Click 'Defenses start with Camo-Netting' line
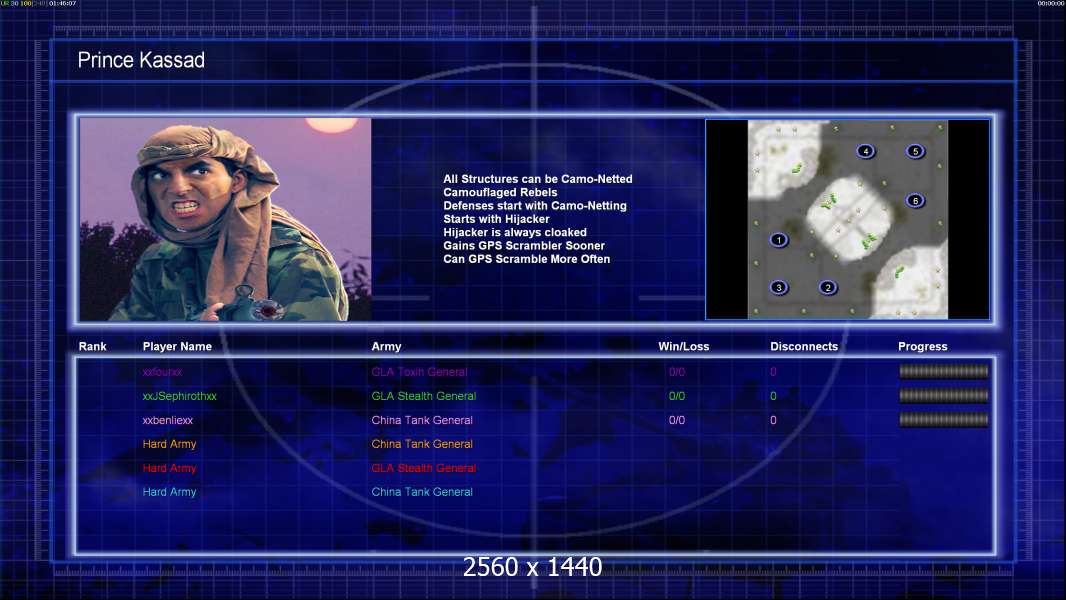The width and height of the screenshot is (1066, 600). 535,206
